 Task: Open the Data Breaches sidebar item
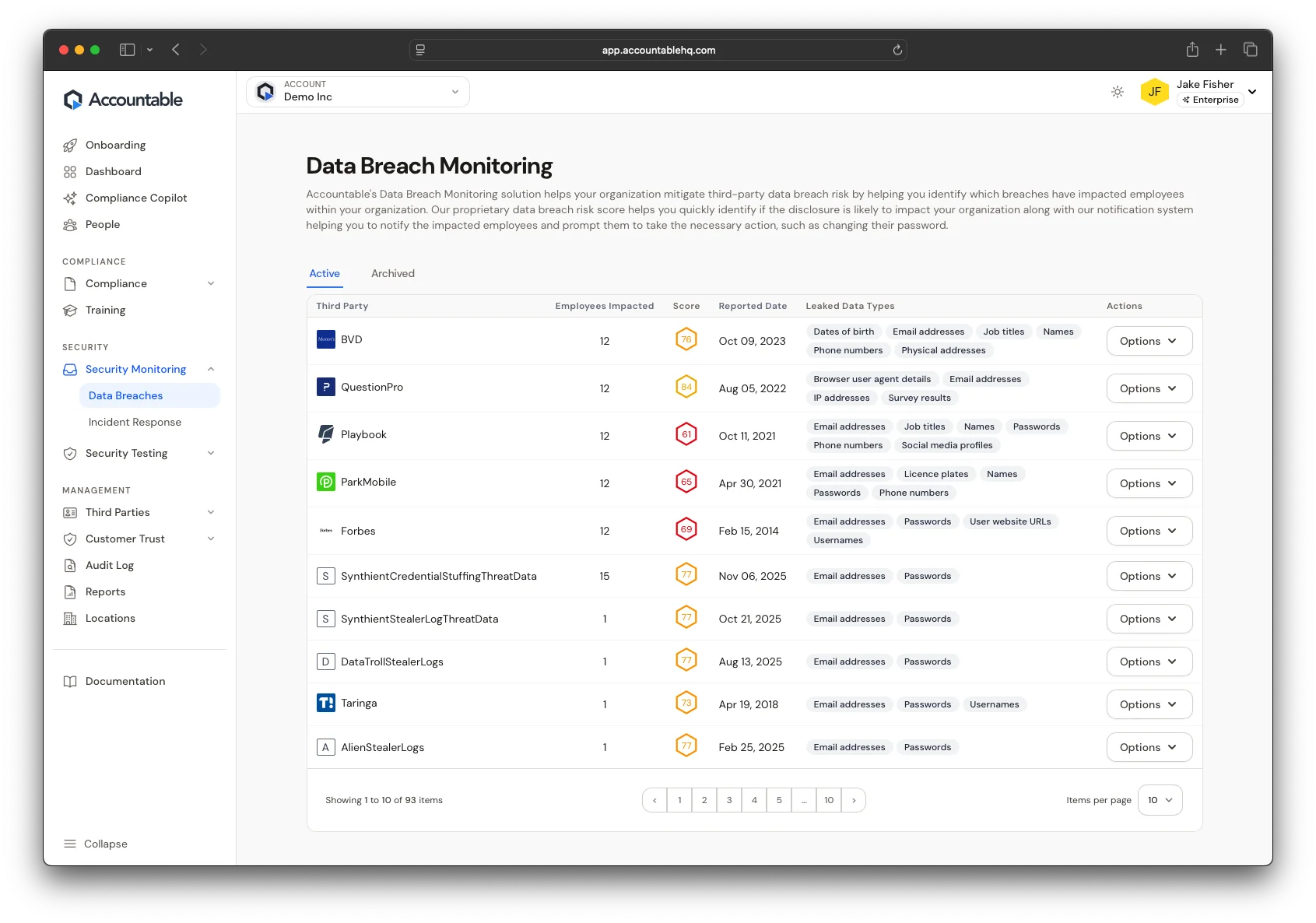coord(149,396)
